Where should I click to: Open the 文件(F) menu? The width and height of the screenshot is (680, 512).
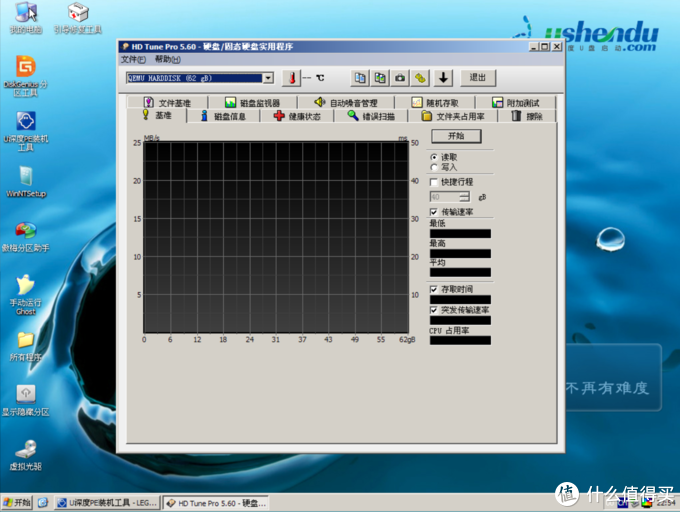click(132, 60)
